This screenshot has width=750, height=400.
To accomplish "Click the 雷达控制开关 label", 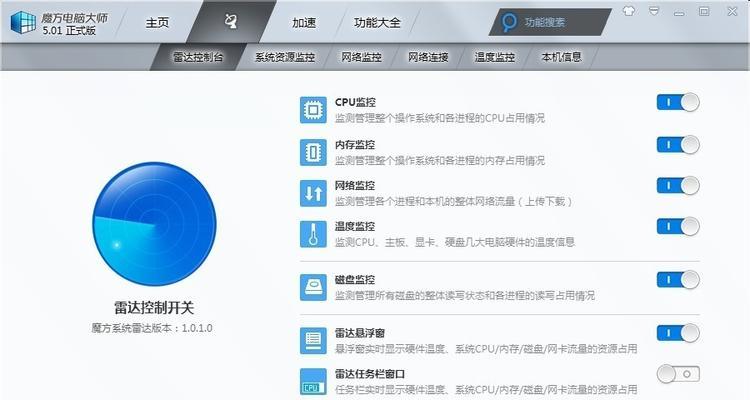I will [x=154, y=307].
